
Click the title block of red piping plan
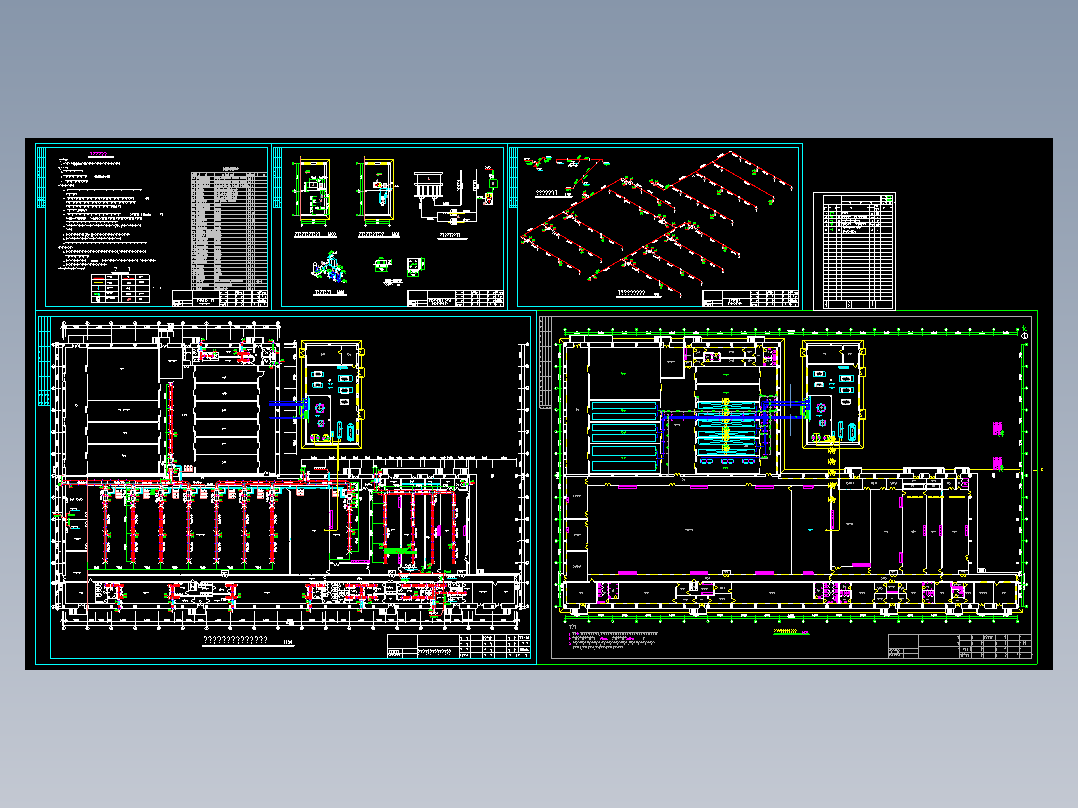click(459, 646)
